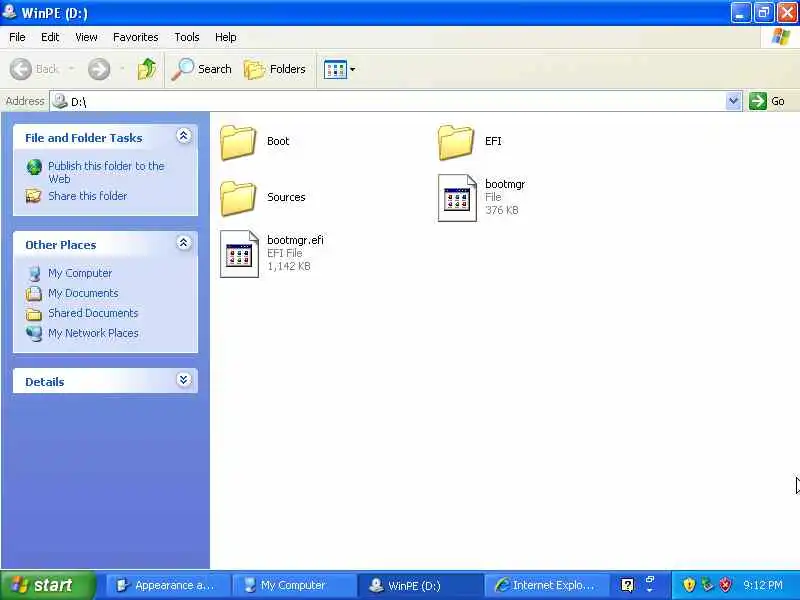Toggle the Folders pane button
This screenshot has width=800, height=600.
(275, 69)
